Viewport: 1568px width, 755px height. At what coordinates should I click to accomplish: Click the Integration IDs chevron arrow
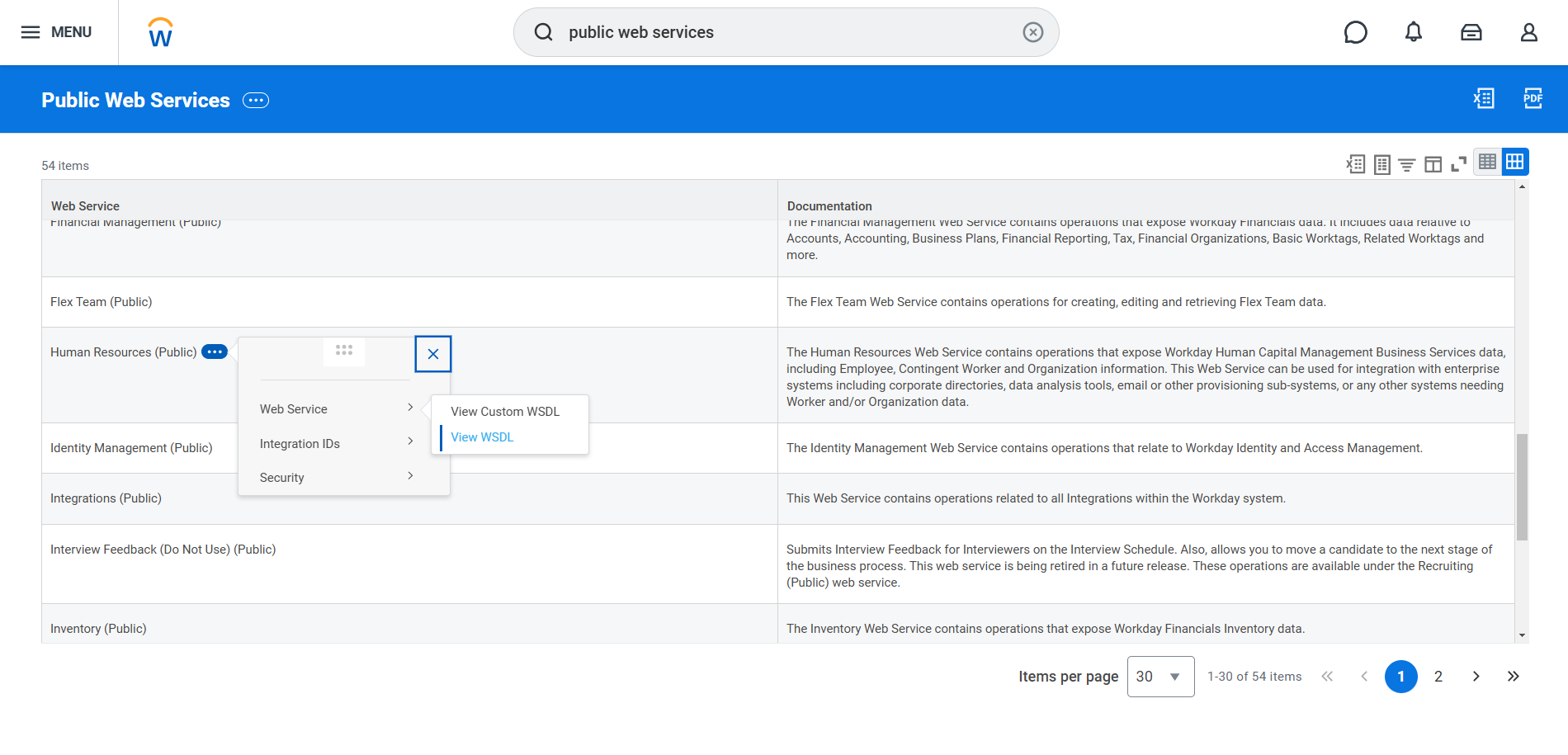[410, 441]
